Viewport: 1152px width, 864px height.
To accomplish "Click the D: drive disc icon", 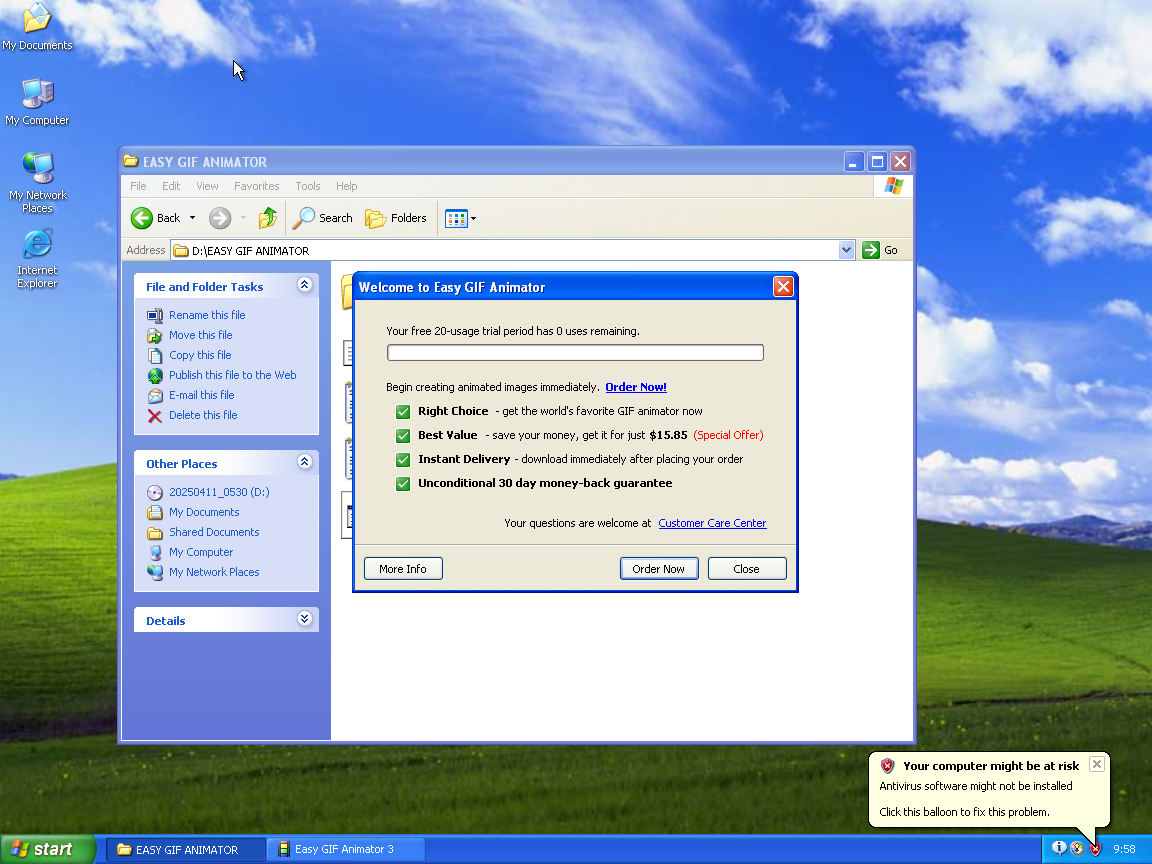I will coord(154,492).
